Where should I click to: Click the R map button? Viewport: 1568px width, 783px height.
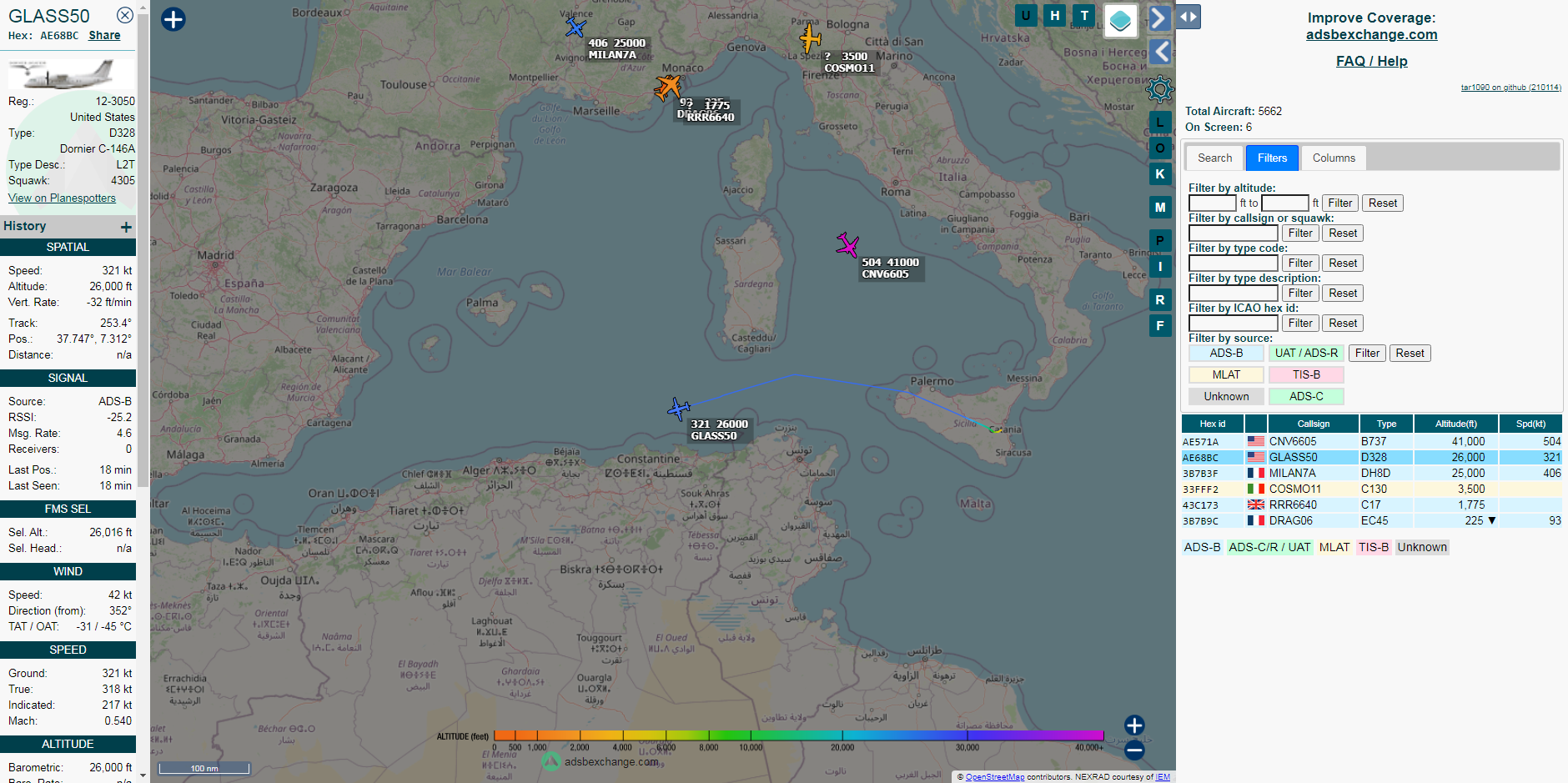point(1160,300)
